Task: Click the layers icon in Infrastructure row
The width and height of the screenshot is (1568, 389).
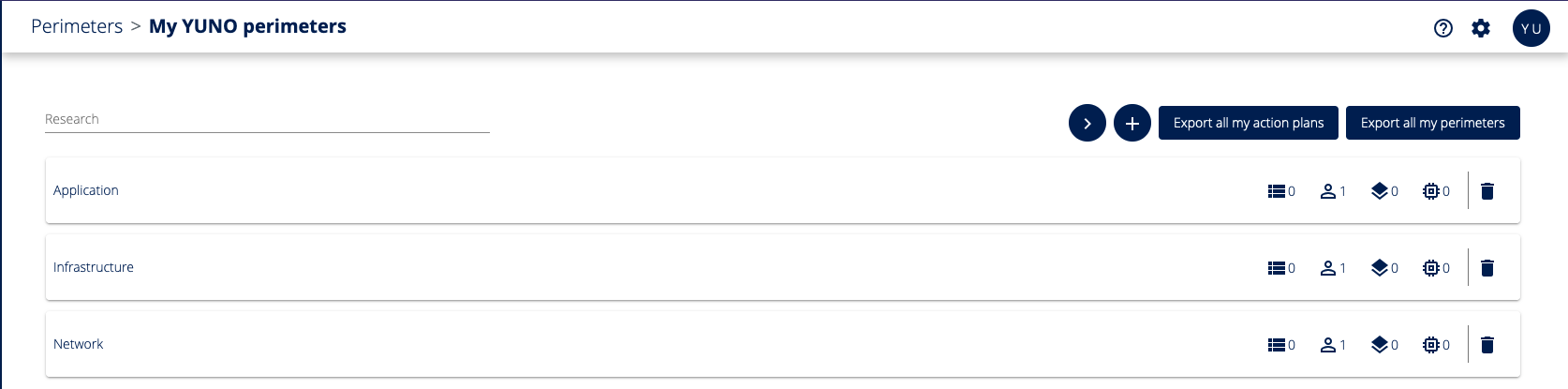Action: click(1380, 268)
